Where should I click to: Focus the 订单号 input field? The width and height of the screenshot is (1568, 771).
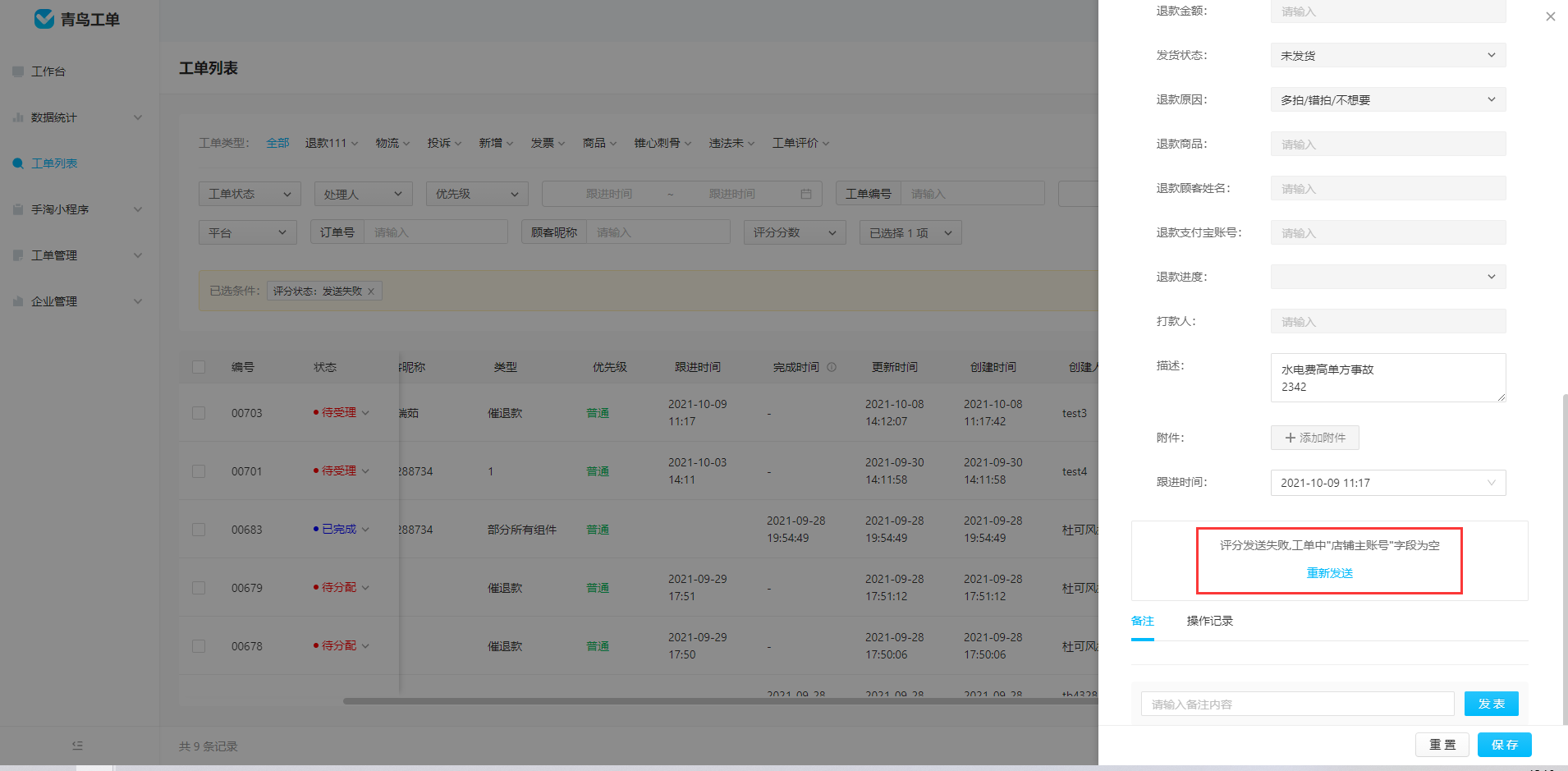(x=435, y=232)
